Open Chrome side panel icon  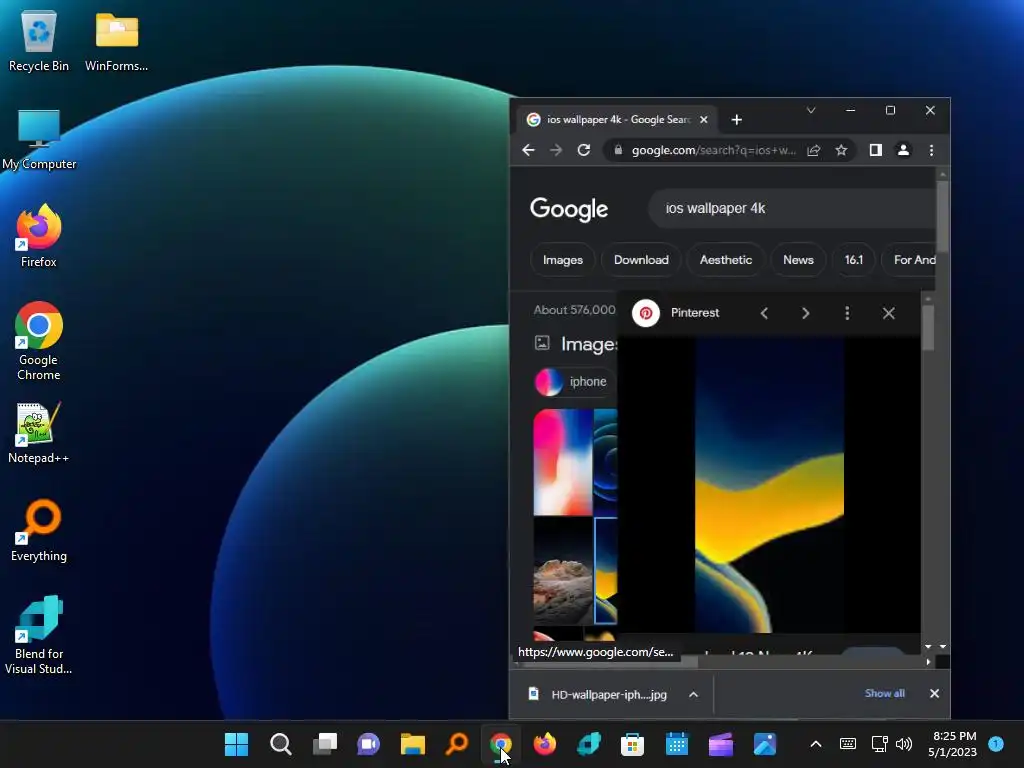pyautogui.click(x=876, y=150)
